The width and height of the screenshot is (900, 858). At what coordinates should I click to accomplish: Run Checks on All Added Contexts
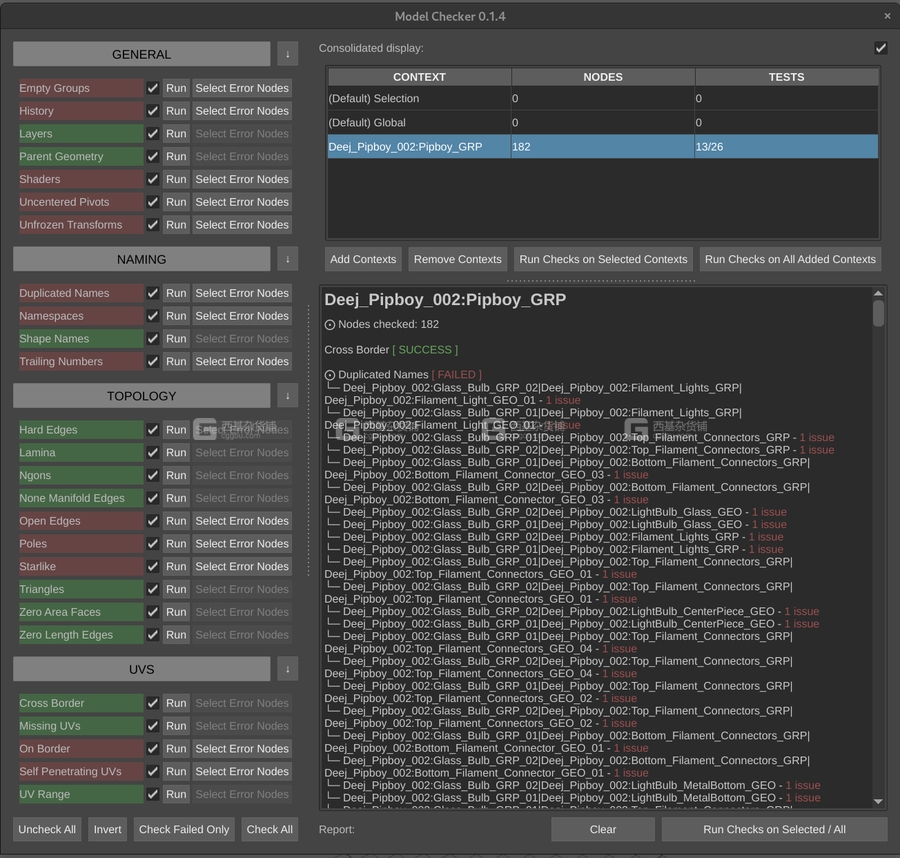click(x=790, y=259)
